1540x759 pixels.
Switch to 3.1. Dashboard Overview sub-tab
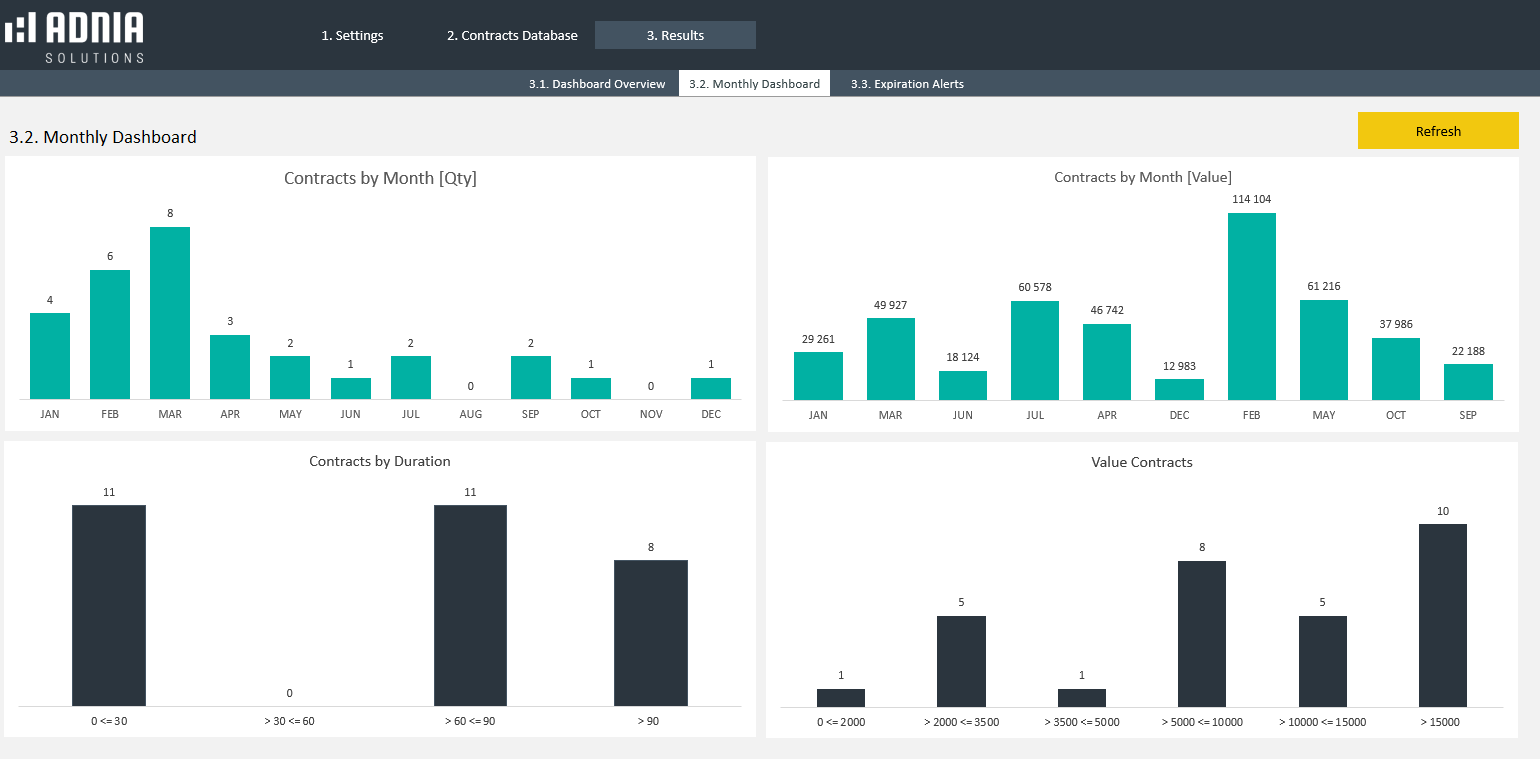pos(597,84)
